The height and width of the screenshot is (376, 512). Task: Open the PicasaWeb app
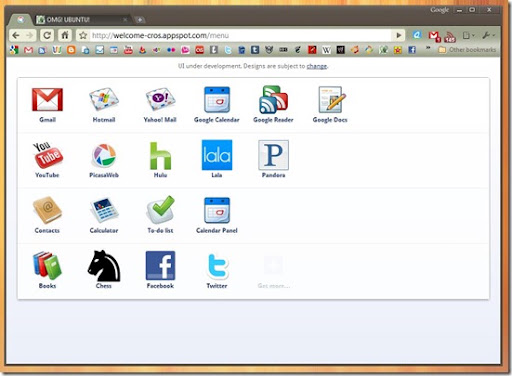104,155
